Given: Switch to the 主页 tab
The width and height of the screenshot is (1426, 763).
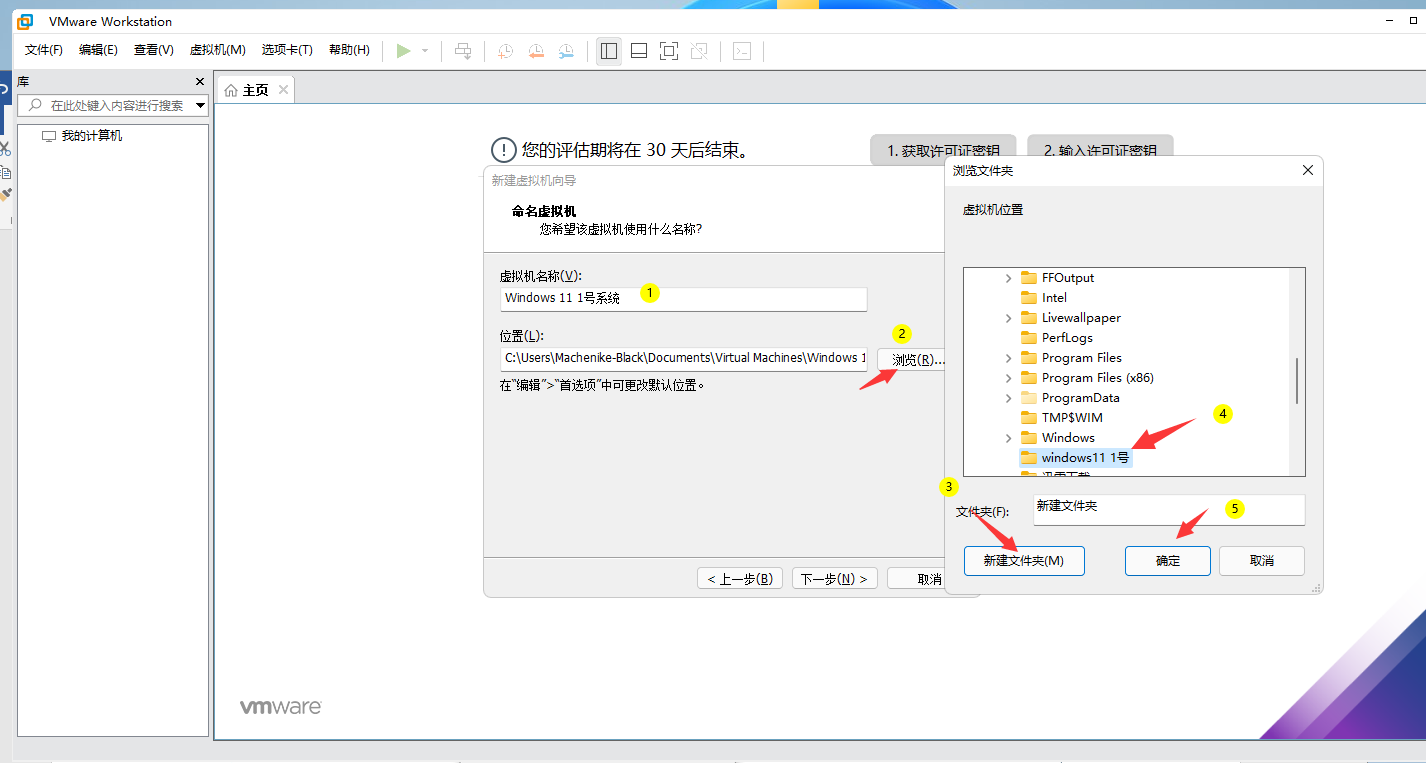Looking at the screenshot, I should point(256,90).
